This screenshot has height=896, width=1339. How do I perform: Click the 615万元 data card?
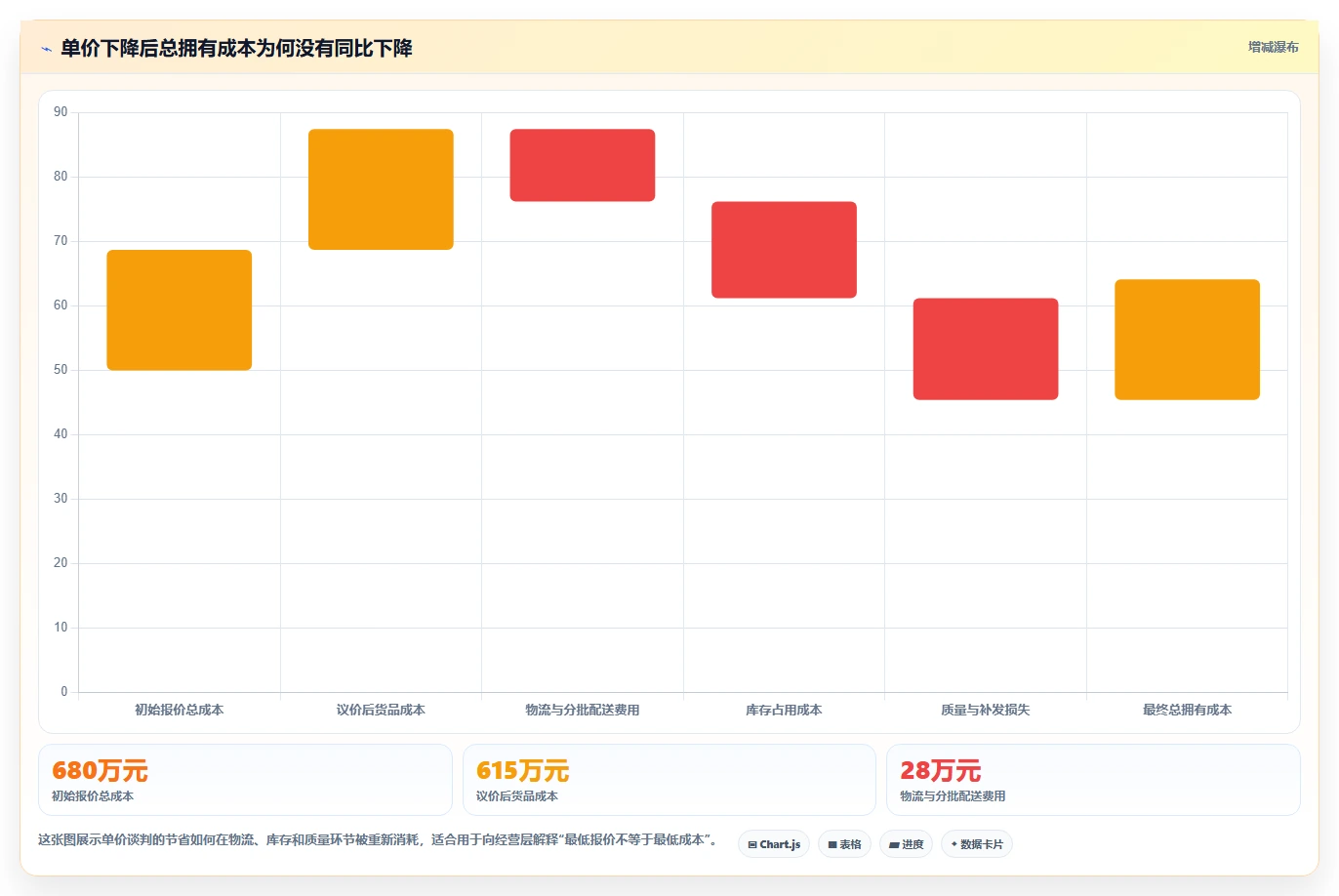pyautogui.click(x=669, y=780)
